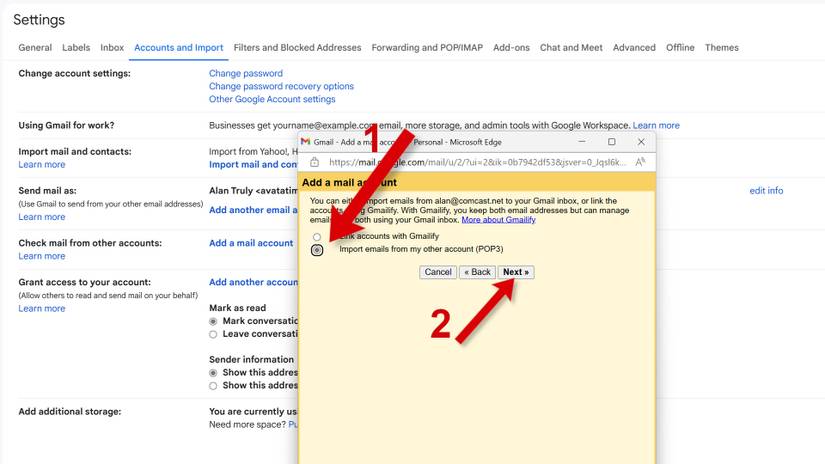The image size is (825, 464).
Task: Select the Mark conversation as read radio
Action: click(213, 321)
